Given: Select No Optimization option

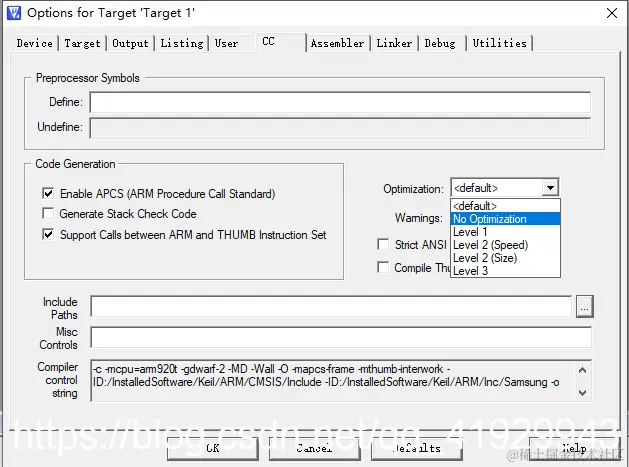Looking at the screenshot, I should pyautogui.click(x=505, y=219).
